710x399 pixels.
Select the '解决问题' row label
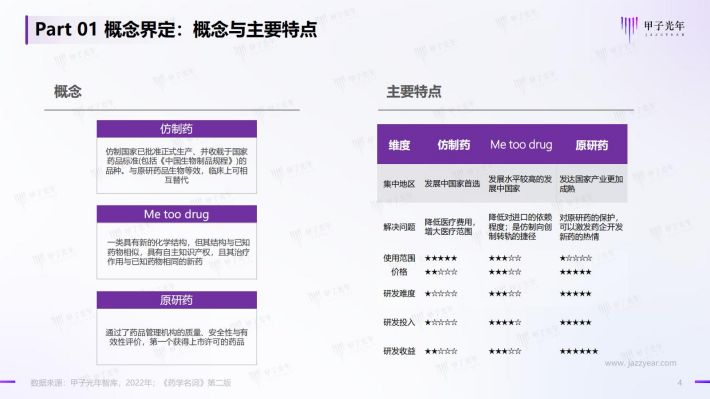399,227
